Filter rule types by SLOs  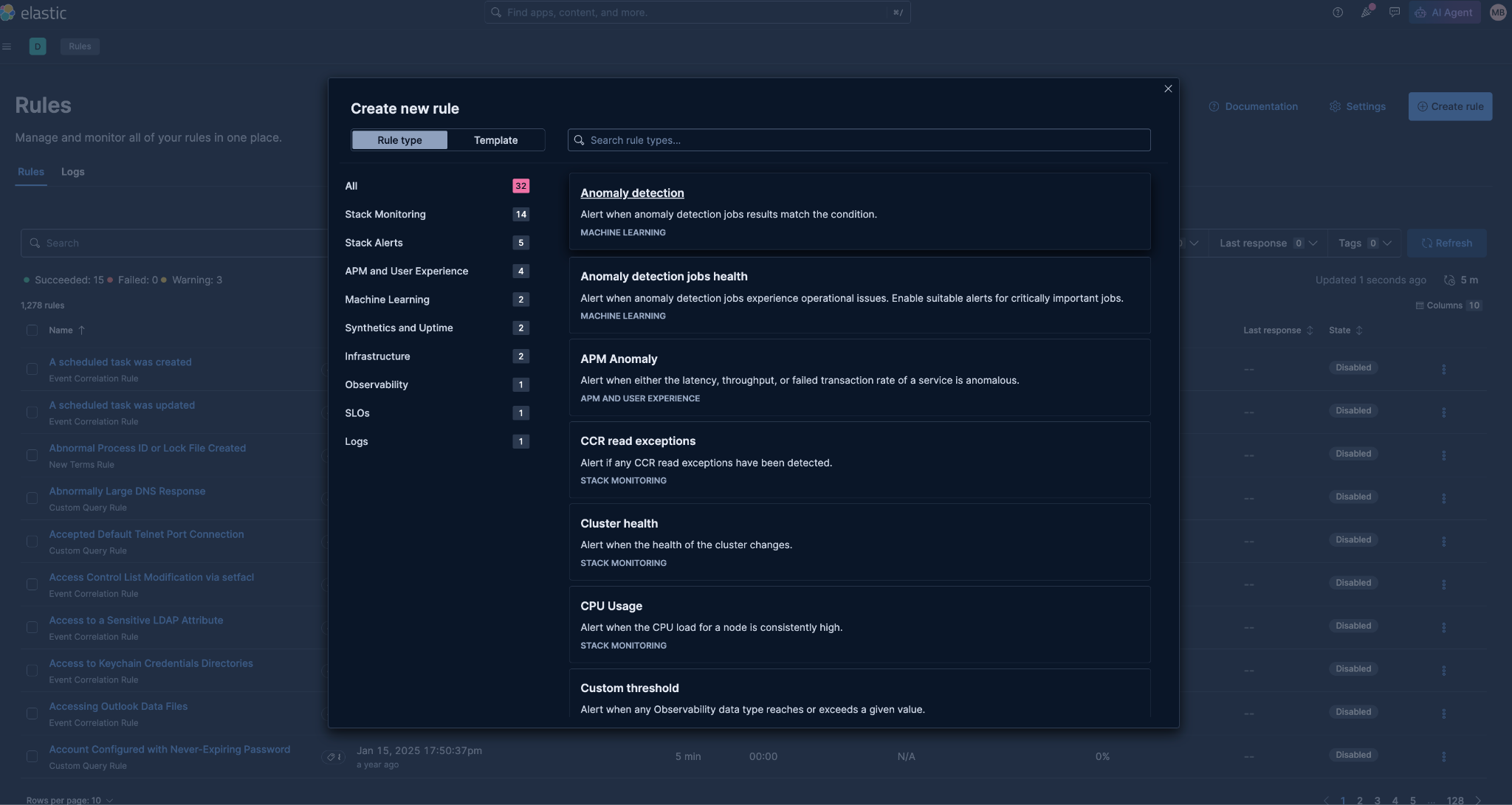pyautogui.click(x=436, y=413)
